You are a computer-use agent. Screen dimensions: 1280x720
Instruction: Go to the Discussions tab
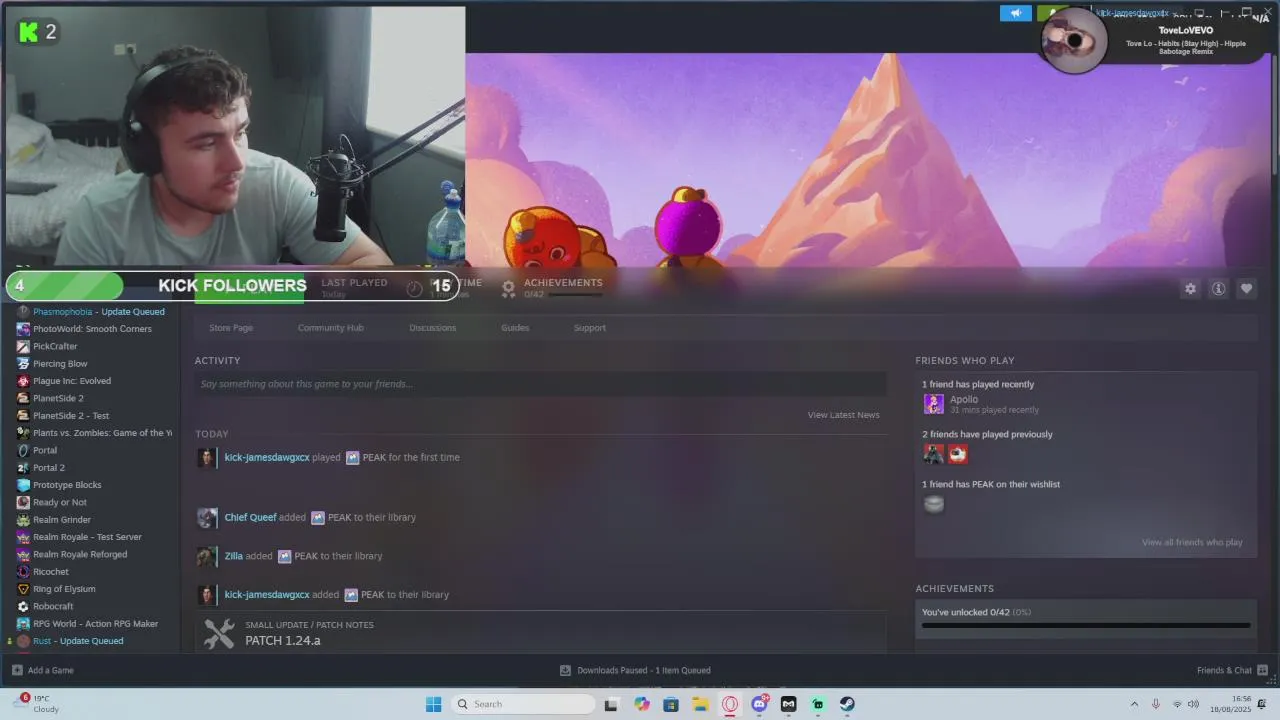coord(432,328)
